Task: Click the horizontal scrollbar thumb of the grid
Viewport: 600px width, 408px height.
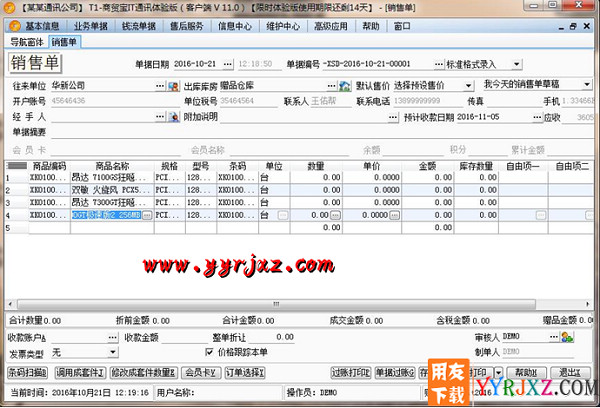Action: tap(276, 304)
